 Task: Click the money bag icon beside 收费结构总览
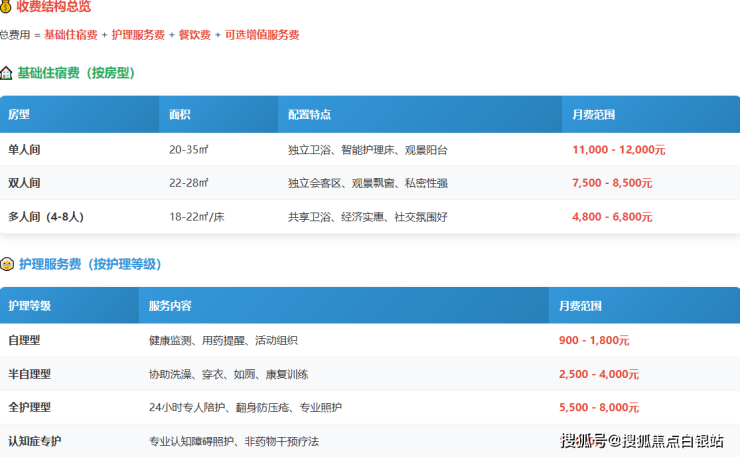coord(6,7)
